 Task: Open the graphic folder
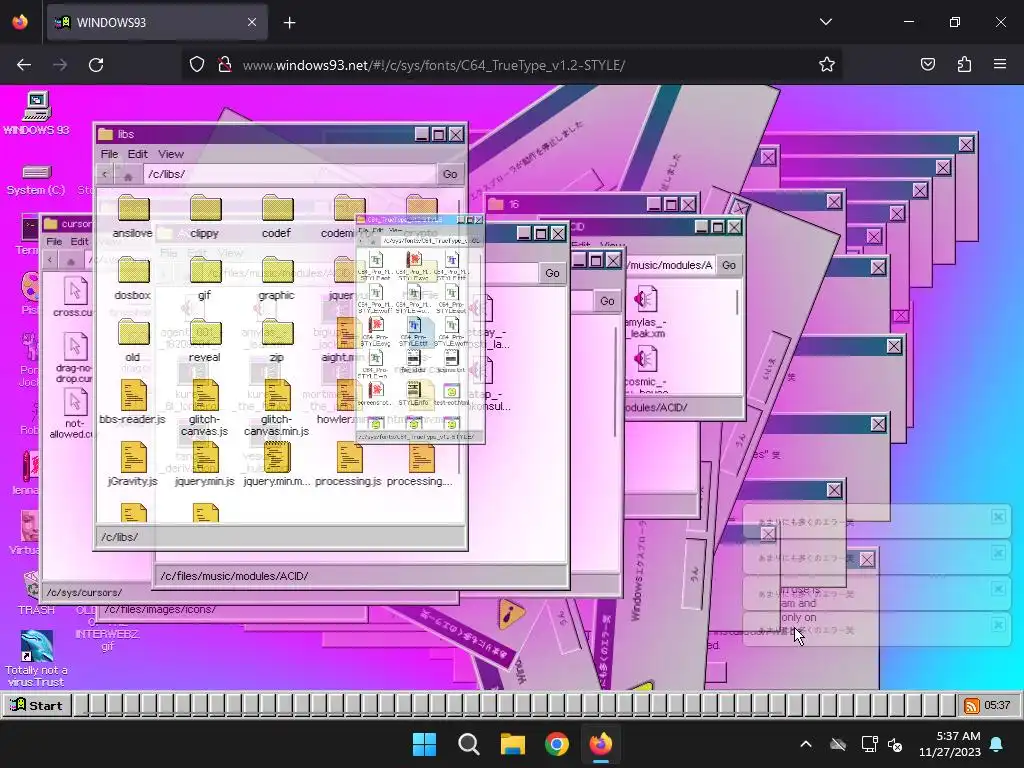(x=276, y=279)
